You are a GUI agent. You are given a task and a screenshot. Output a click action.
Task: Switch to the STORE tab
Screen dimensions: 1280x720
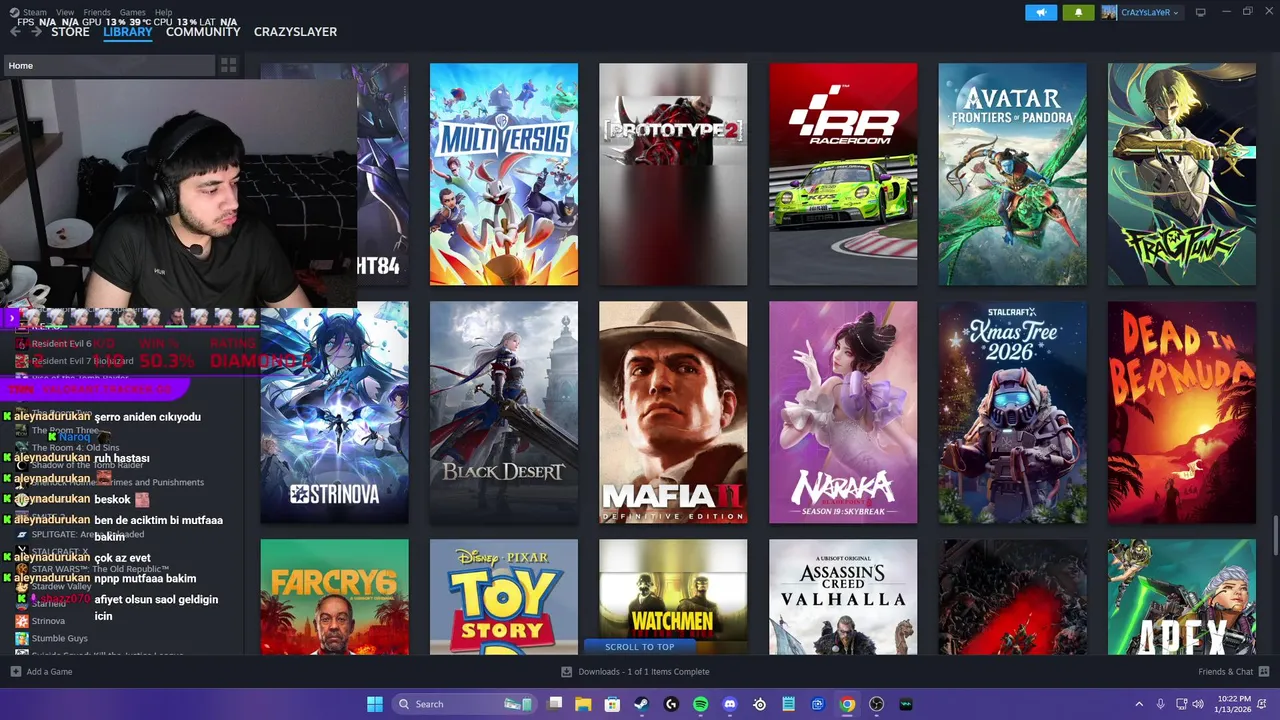coord(70,32)
